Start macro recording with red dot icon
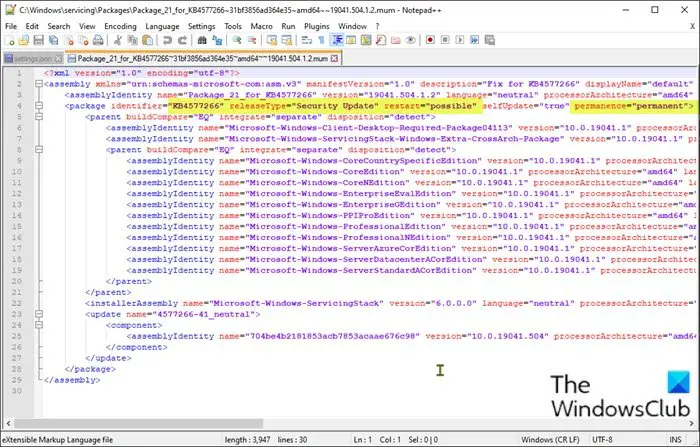 [430, 40]
